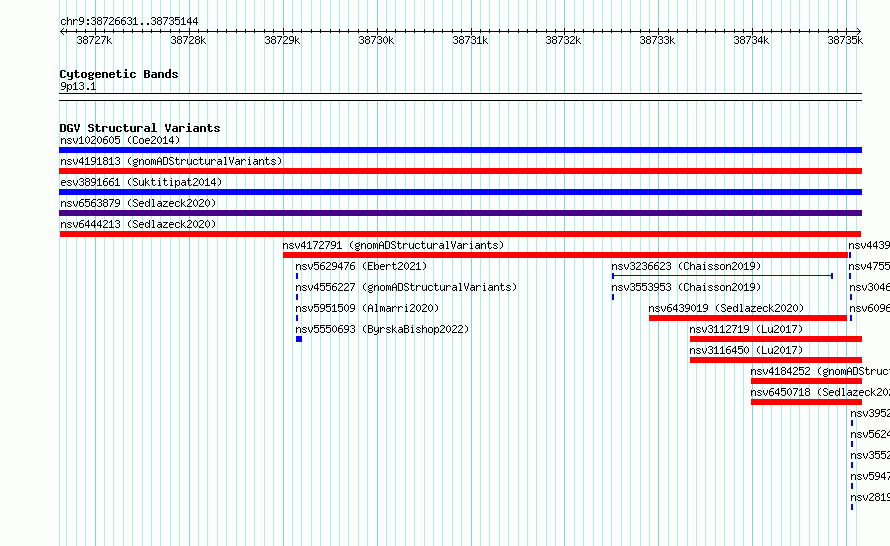Open variant nsv1020605 (Coe2014) label
The image size is (890, 546).
coord(120,140)
